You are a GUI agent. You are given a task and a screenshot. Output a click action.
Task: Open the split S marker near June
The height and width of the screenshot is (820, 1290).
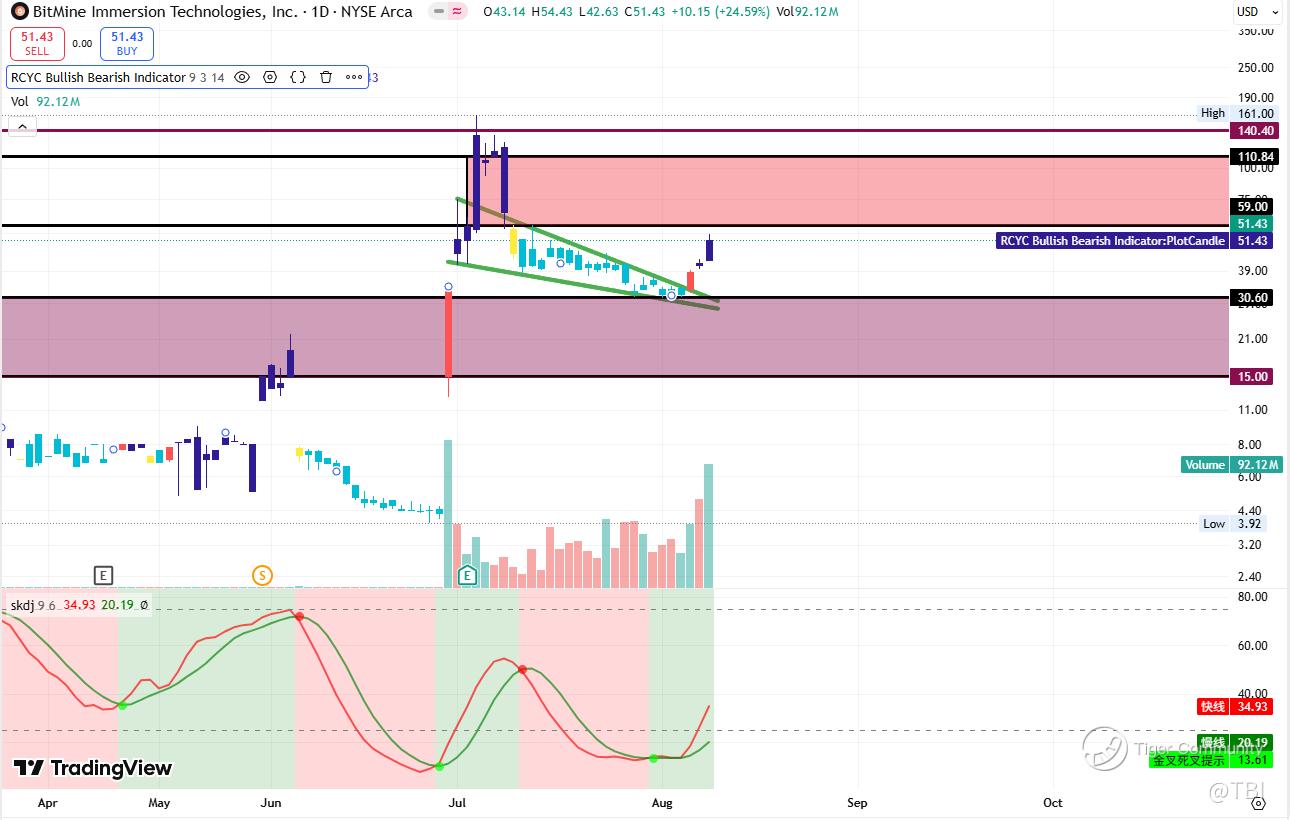pos(262,575)
